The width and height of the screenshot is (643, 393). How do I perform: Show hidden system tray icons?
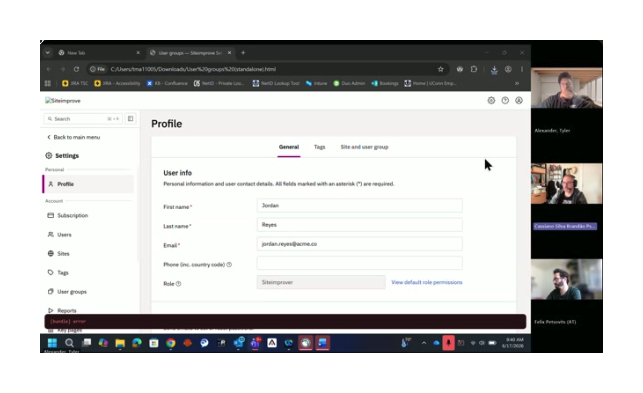click(x=424, y=343)
